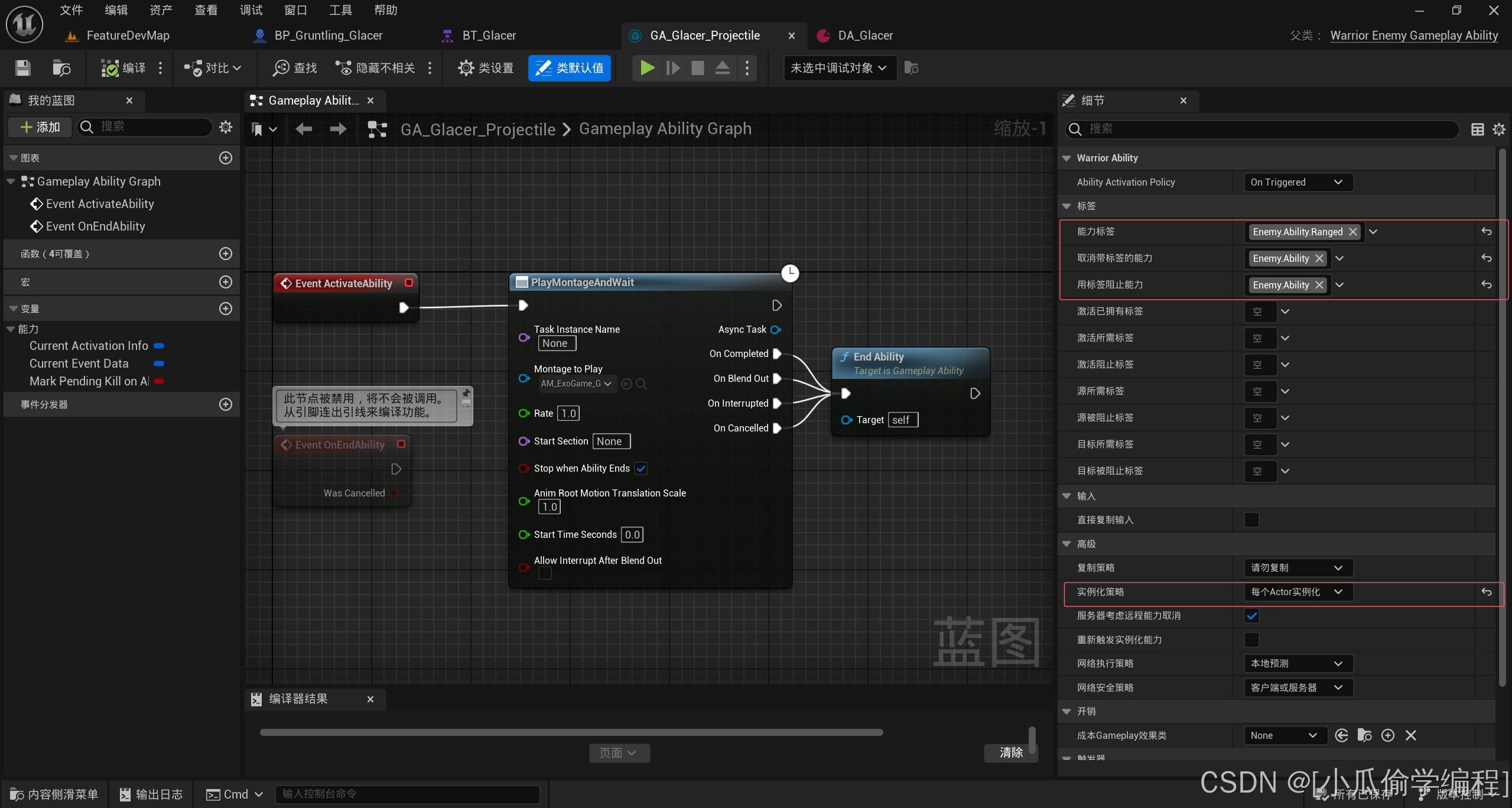Open details panel property matrix grid icon
The image size is (1512, 808).
coord(1477,129)
